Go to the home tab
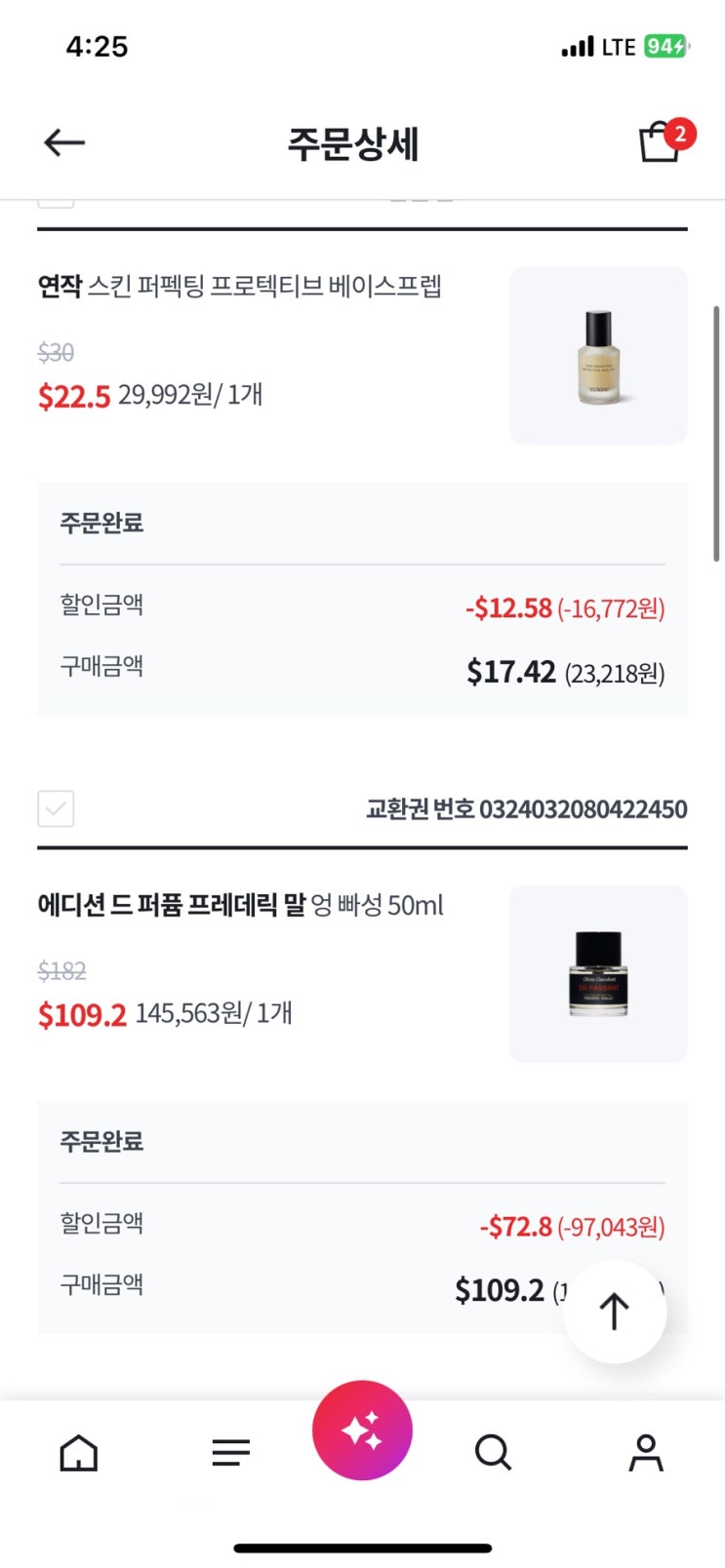 pos(79,1452)
